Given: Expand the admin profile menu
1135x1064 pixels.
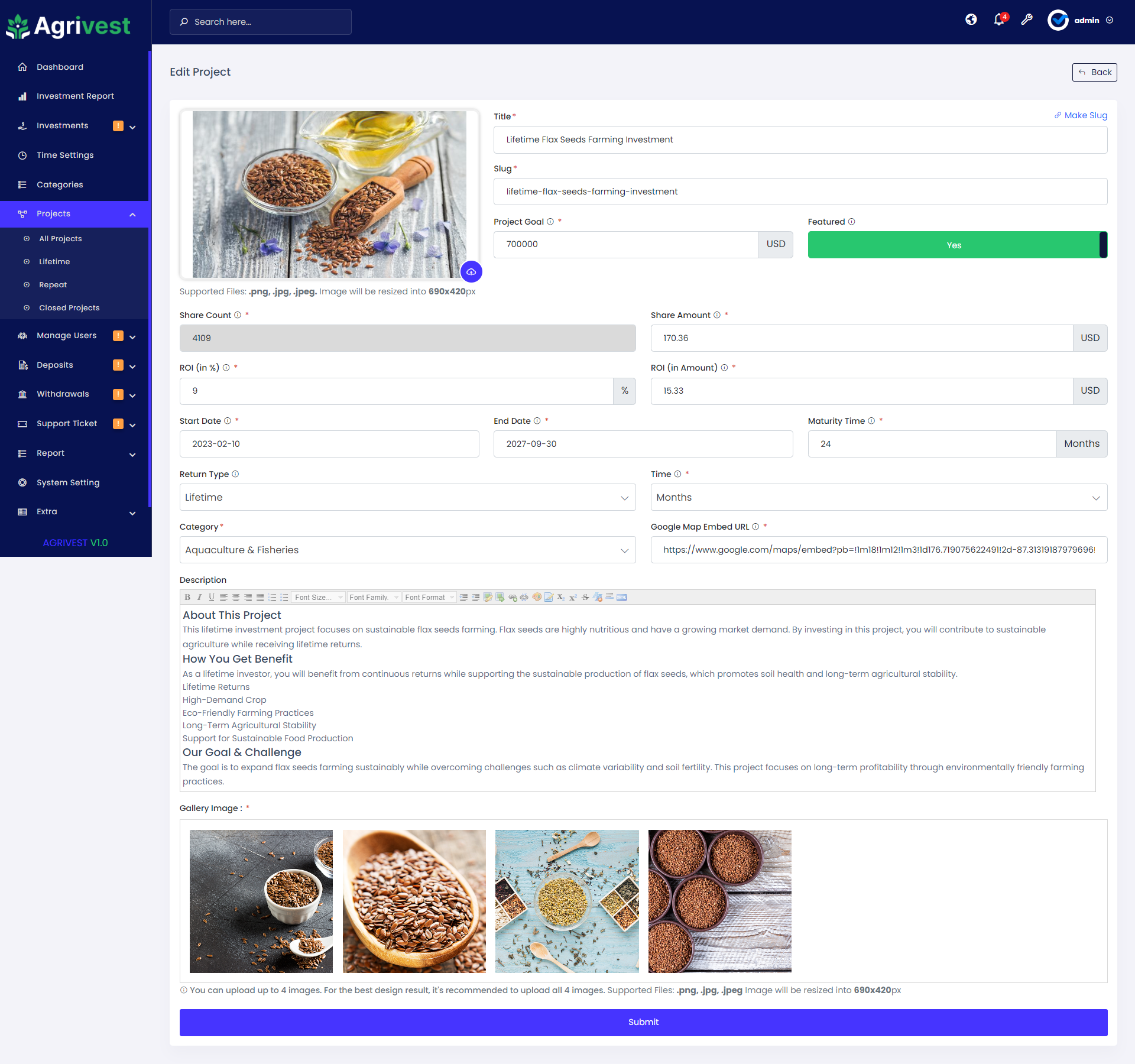Looking at the screenshot, I should coord(1081,20).
